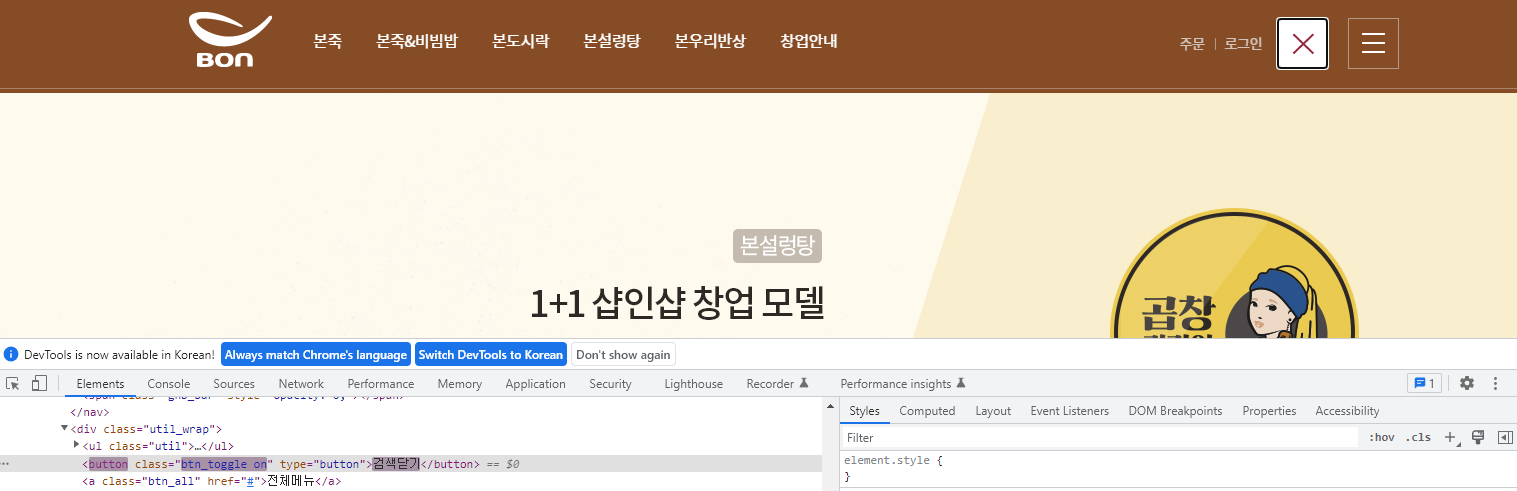1517x491 pixels.
Task: Click the 1+1 샵인샵 창업 모델 headline
Action: point(677,303)
